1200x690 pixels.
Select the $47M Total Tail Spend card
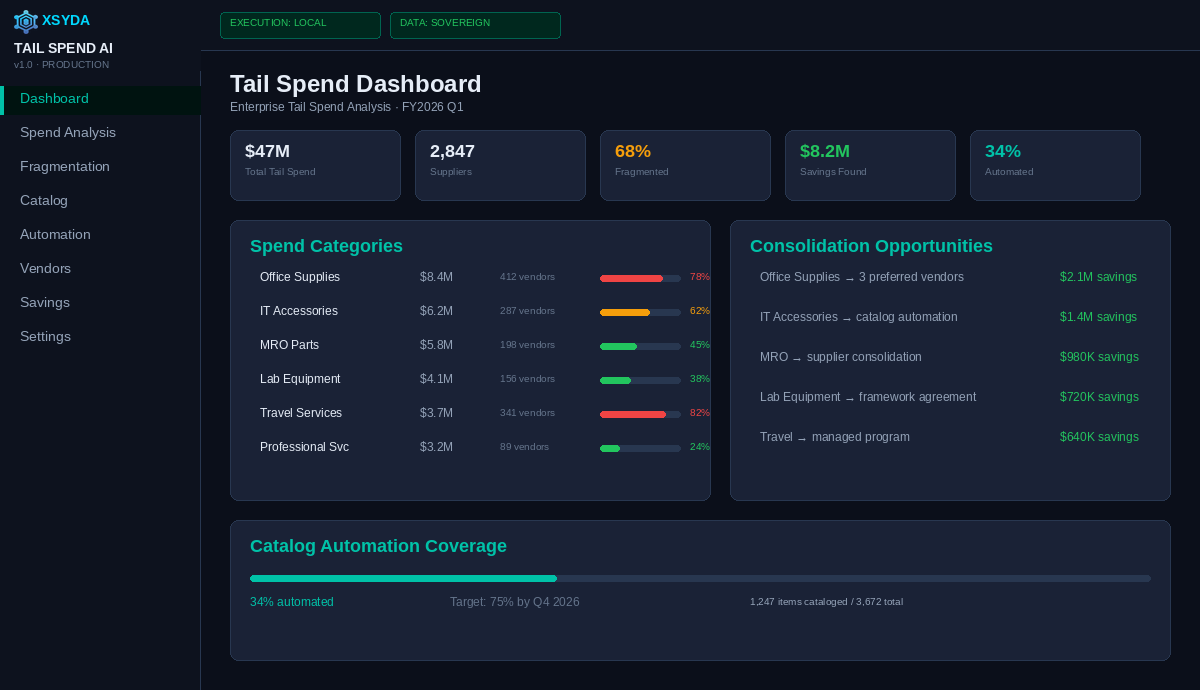(315, 165)
